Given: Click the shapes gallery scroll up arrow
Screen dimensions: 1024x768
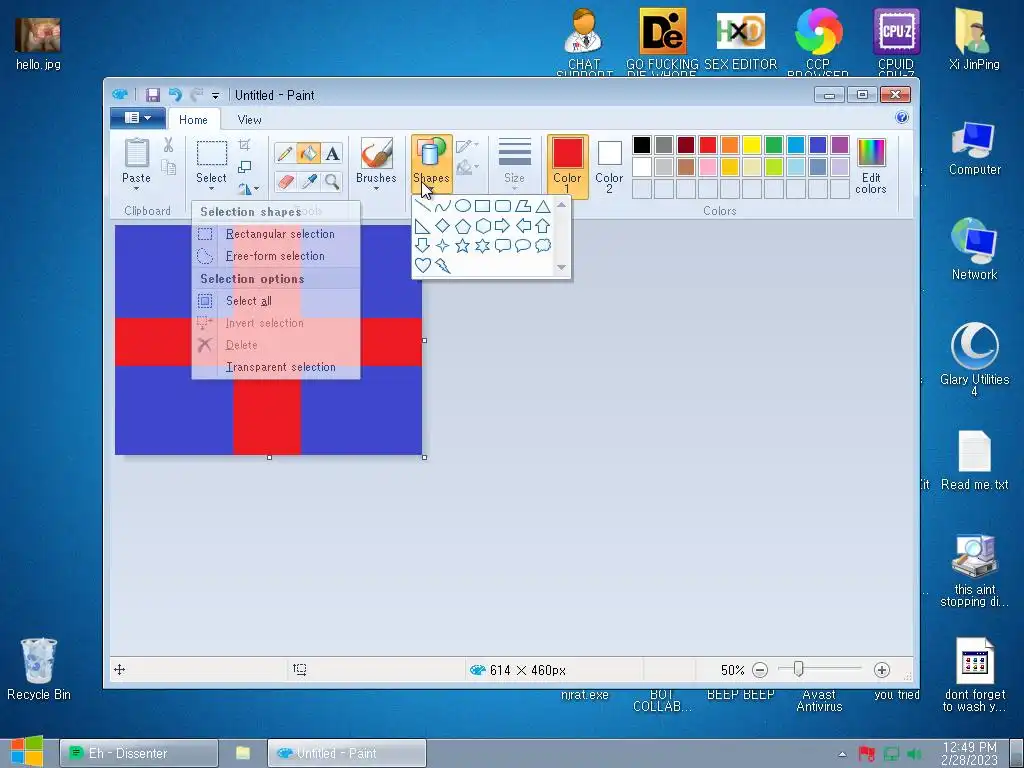Looking at the screenshot, I should tap(561, 205).
